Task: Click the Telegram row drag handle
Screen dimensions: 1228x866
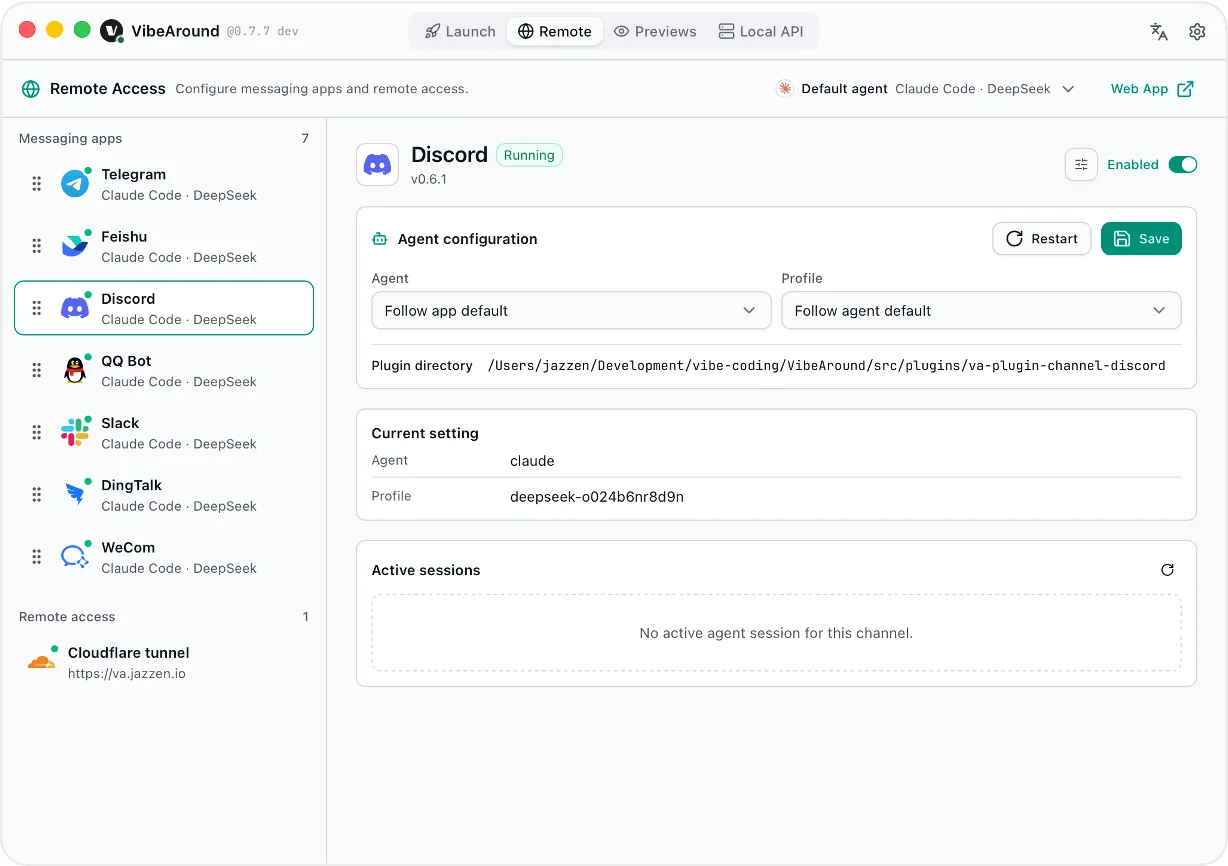Action: [36, 184]
